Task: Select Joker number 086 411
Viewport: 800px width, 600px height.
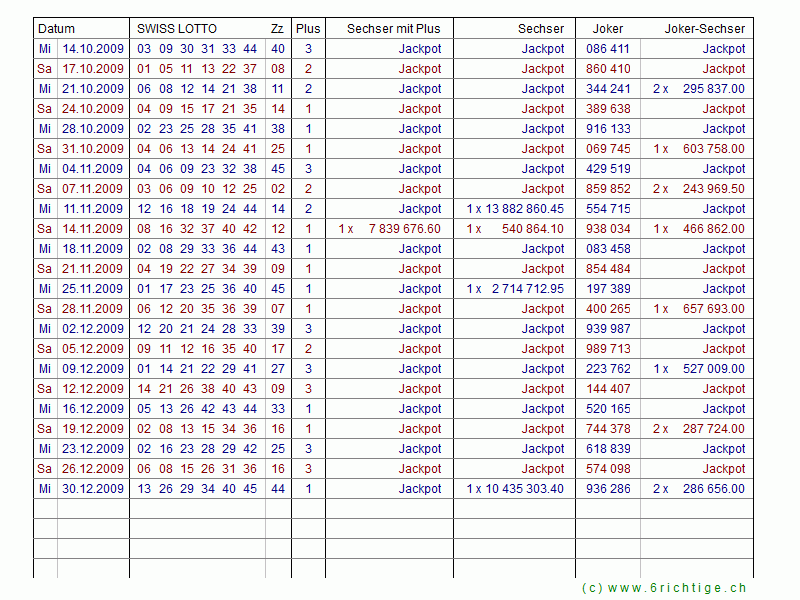Action: click(608, 49)
